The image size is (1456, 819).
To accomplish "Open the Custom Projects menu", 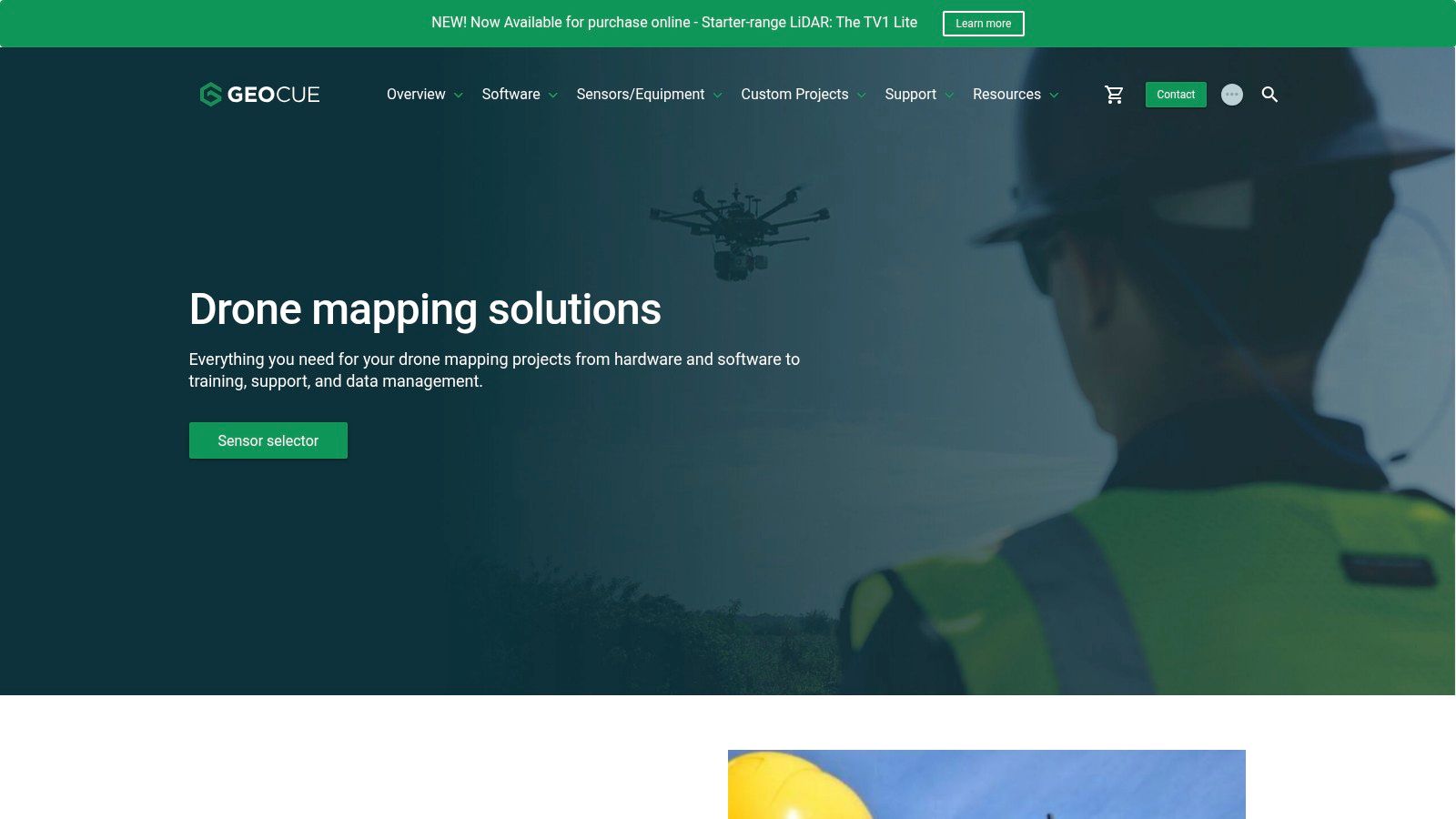I will [x=794, y=95].
